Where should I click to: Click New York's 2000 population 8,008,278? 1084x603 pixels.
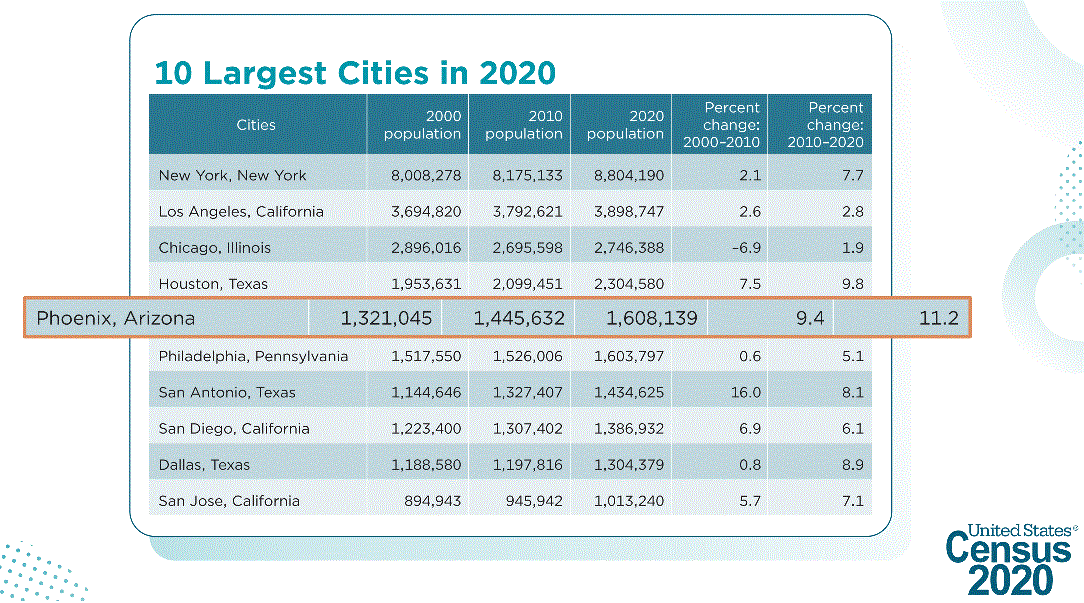426,176
